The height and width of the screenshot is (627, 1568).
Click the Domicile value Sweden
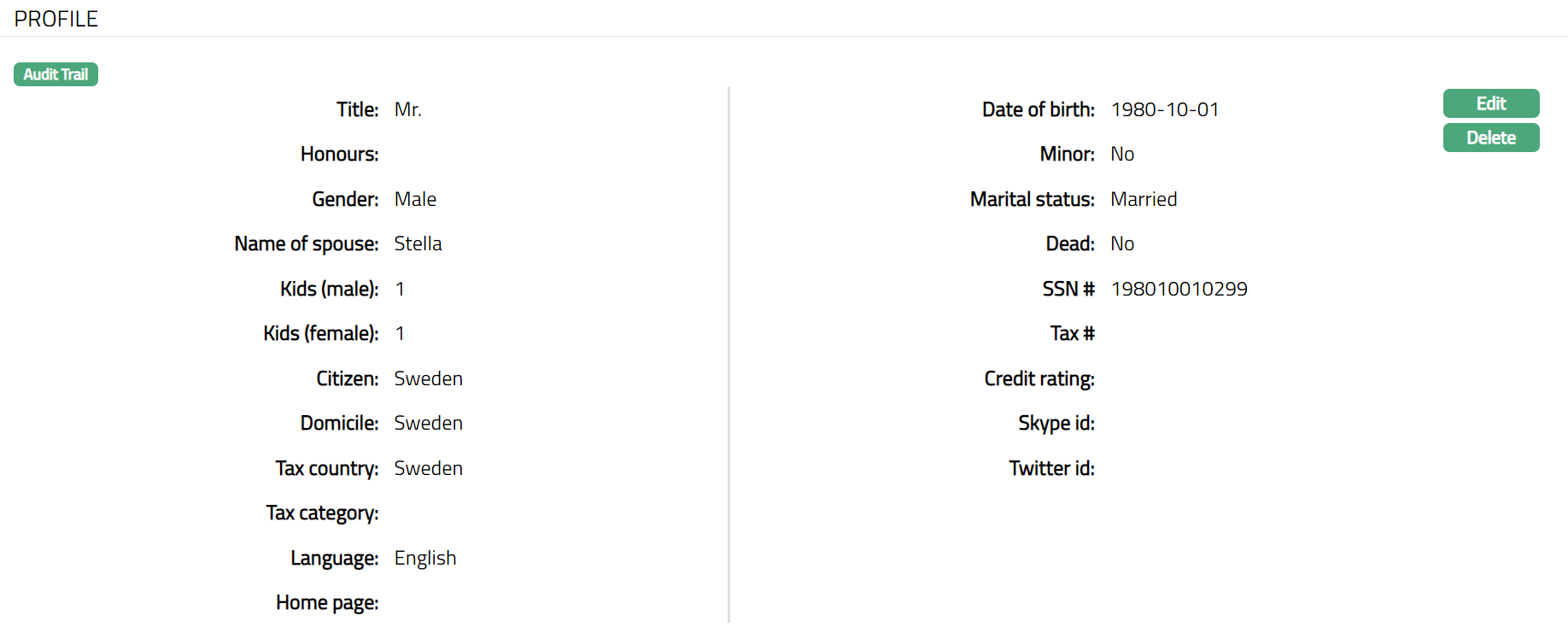pyautogui.click(x=428, y=423)
